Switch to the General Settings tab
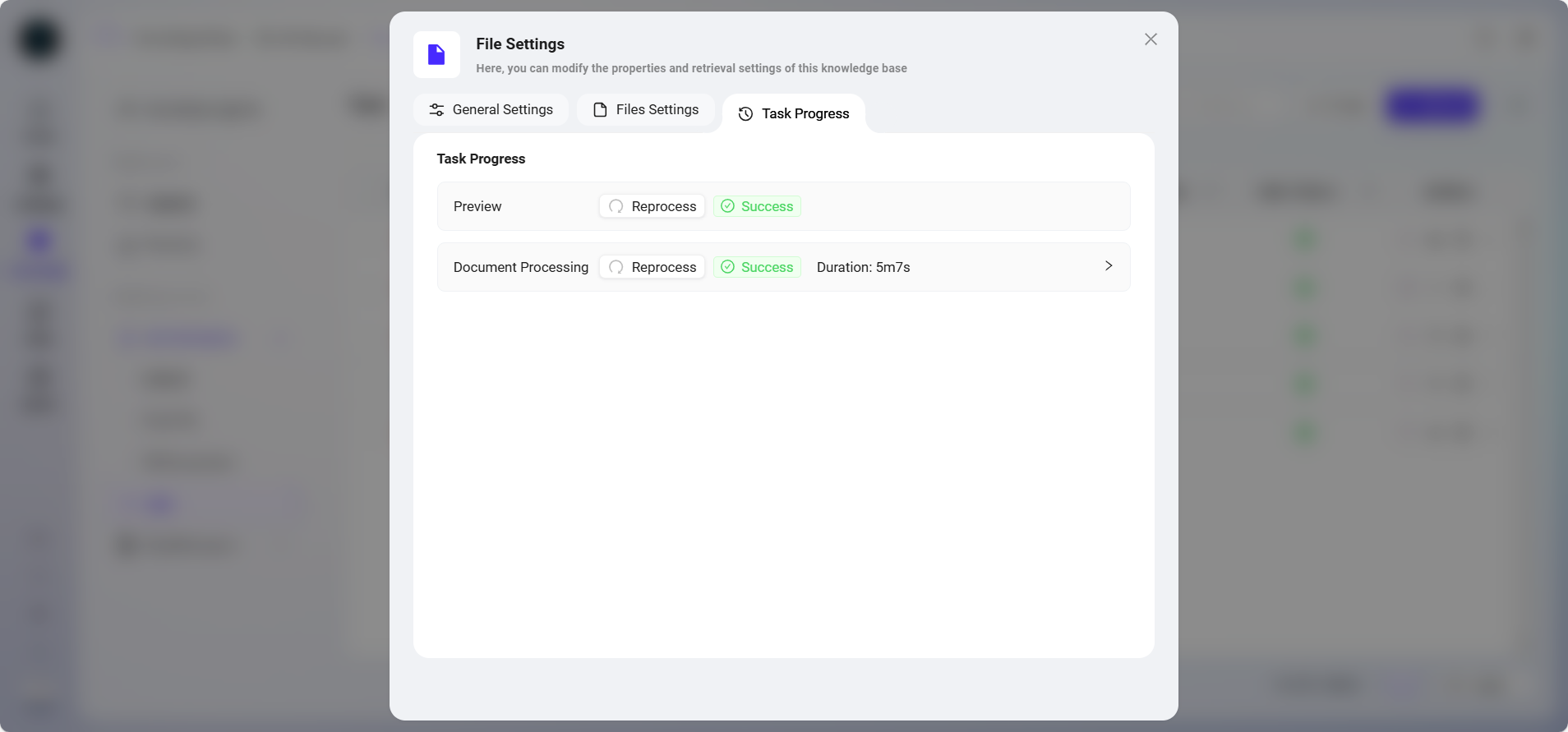Viewport: 1568px width, 732px height. pyautogui.click(x=502, y=110)
